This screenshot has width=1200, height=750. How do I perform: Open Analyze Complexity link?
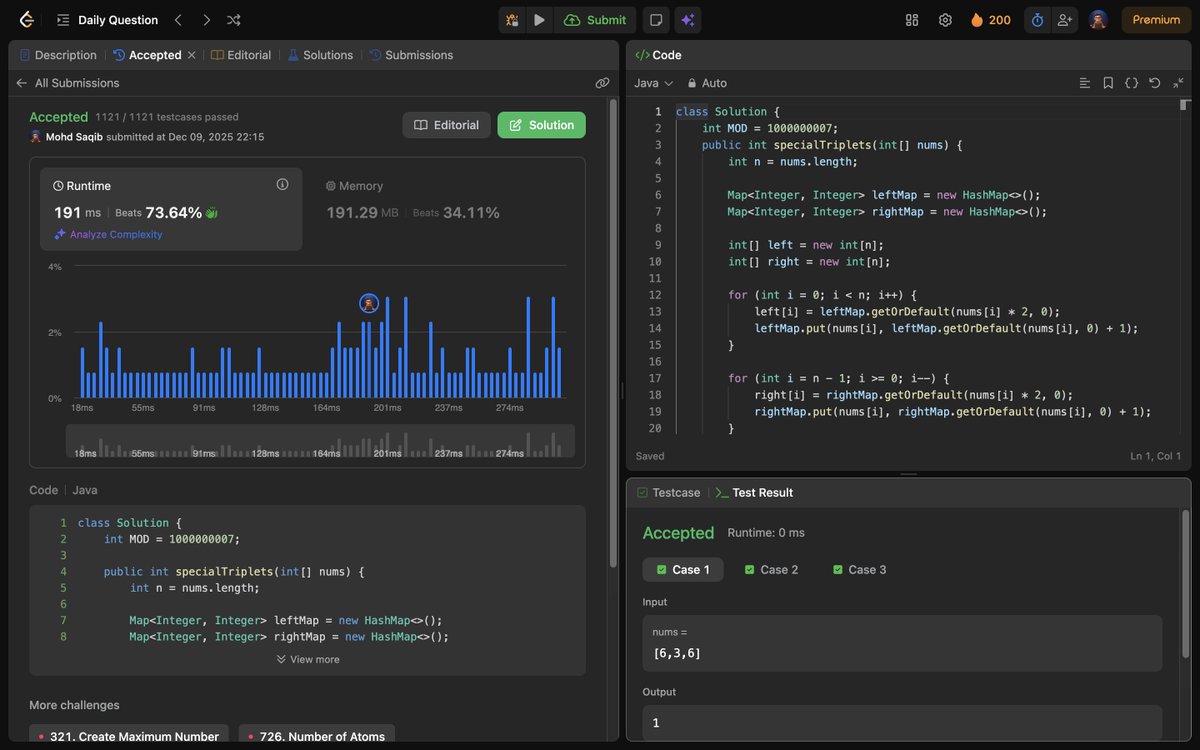108,234
